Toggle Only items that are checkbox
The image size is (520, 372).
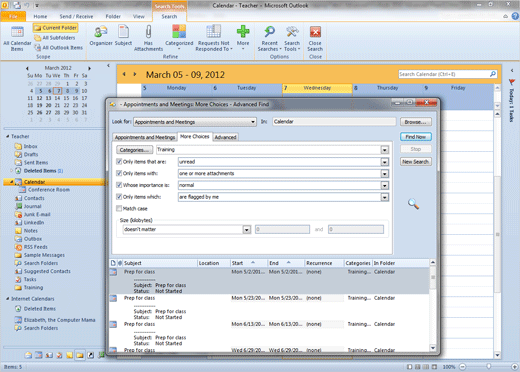tap(119, 162)
